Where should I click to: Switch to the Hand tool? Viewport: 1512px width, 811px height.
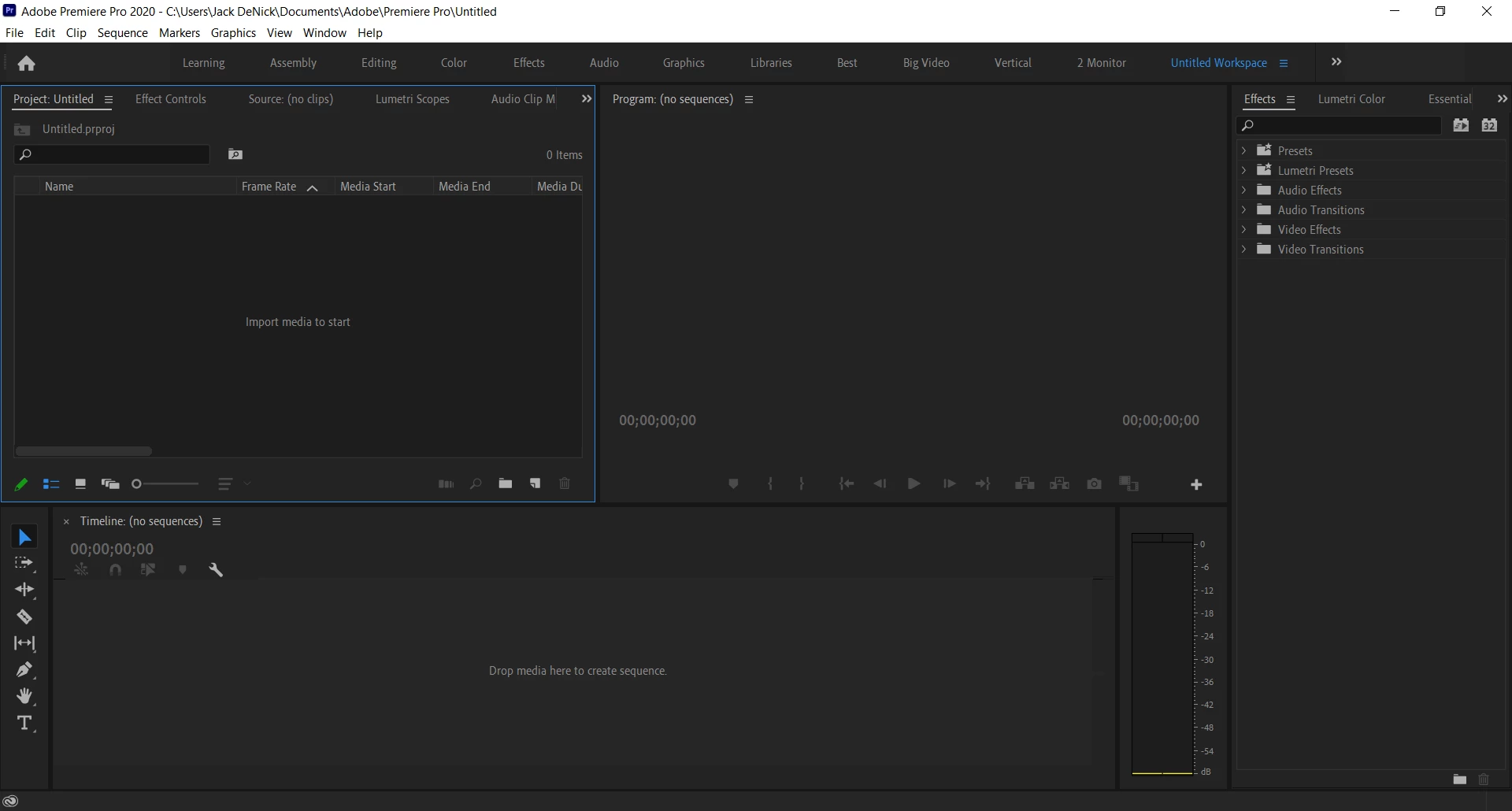point(24,696)
